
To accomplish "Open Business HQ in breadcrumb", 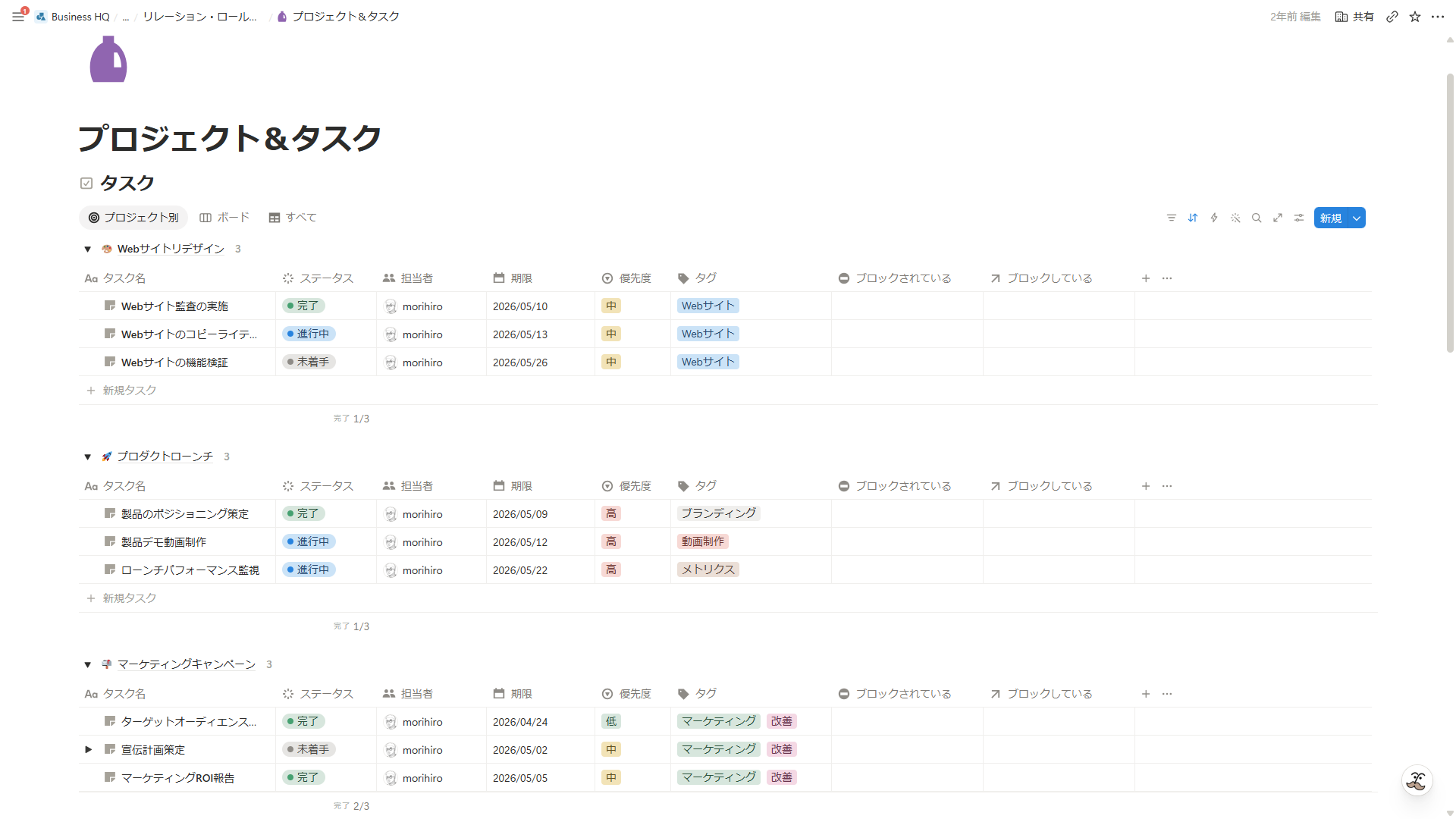I will click(x=73, y=17).
